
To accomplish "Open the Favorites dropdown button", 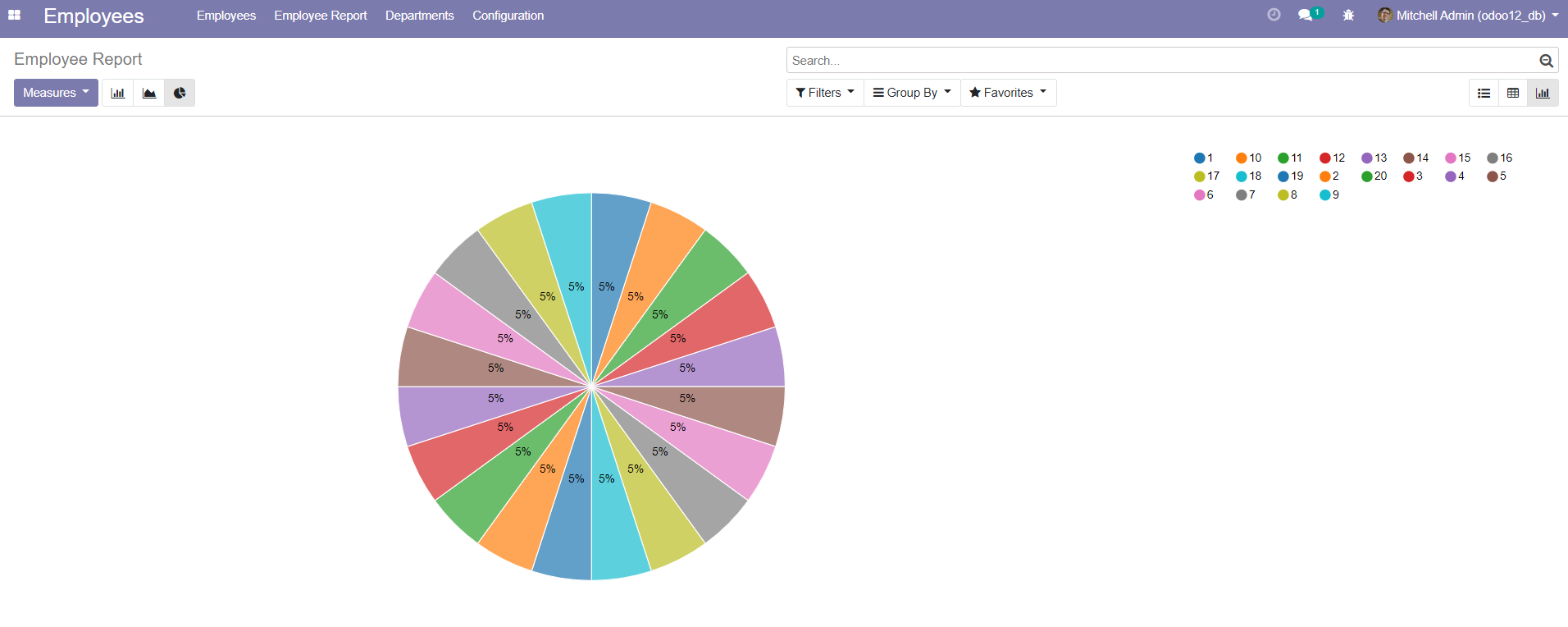I will point(1008,93).
